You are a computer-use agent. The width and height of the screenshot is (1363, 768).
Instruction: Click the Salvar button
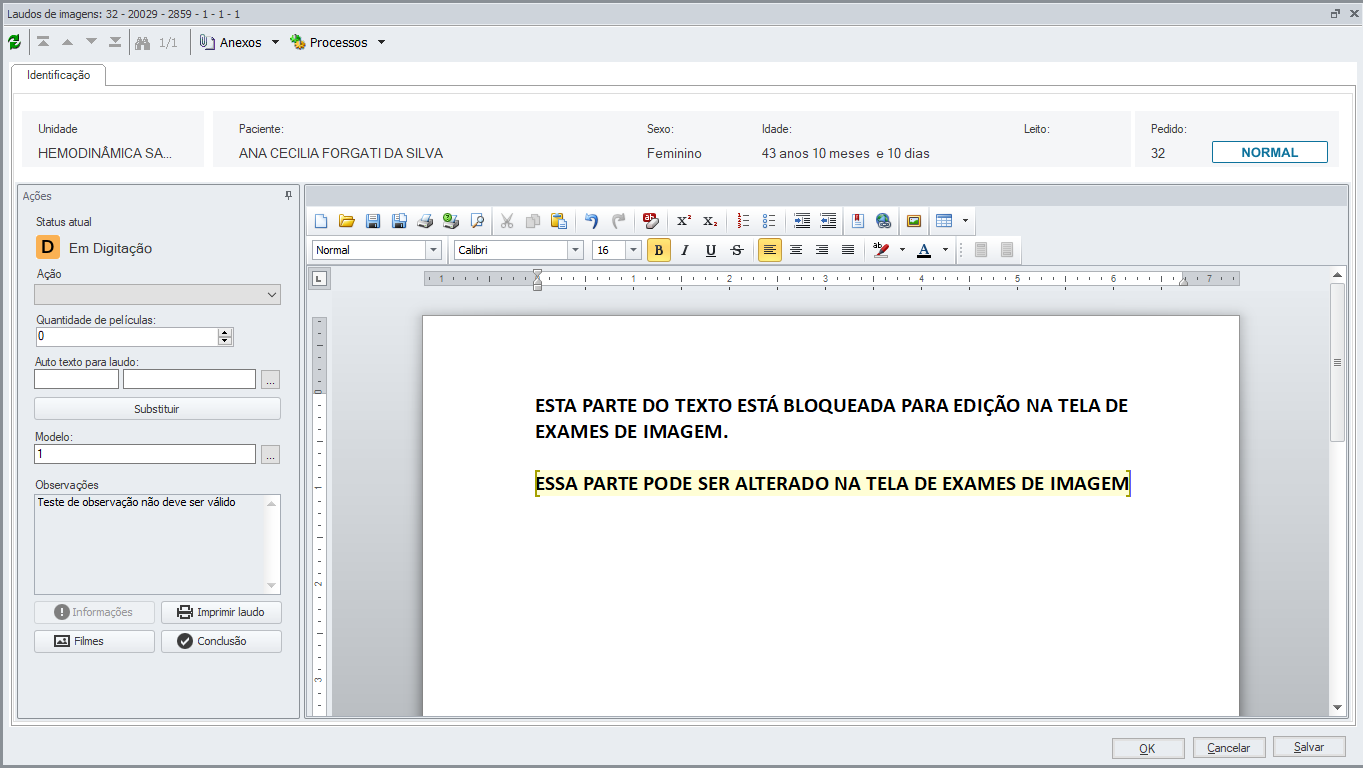point(1309,747)
